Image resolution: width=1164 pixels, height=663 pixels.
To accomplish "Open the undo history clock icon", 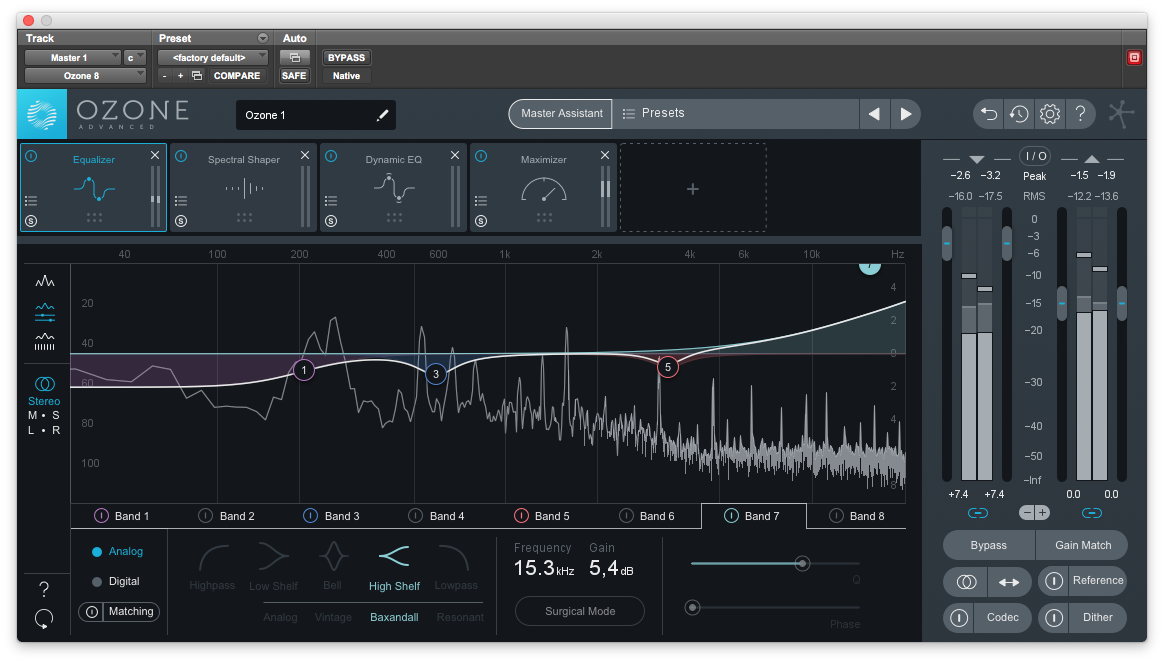I will coord(1018,114).
